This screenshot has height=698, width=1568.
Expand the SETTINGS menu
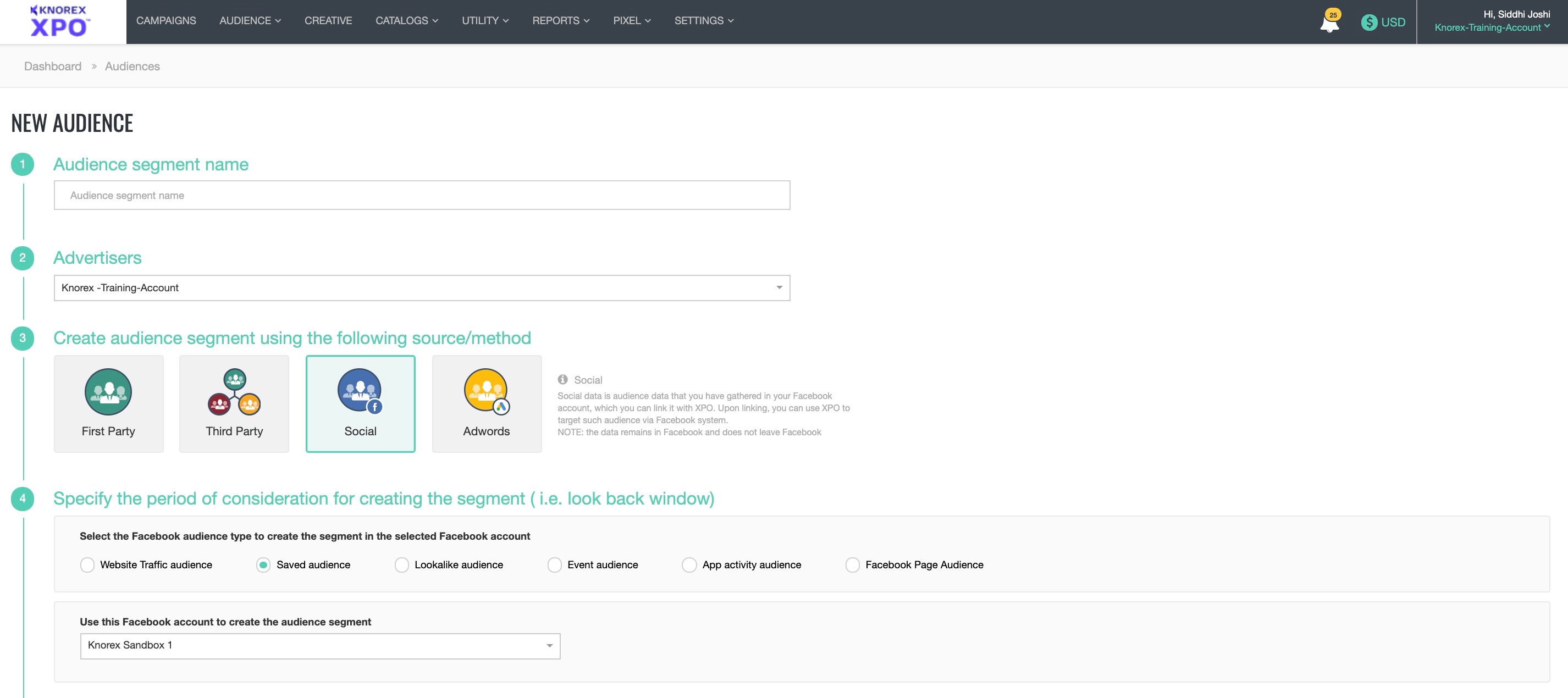704,21
